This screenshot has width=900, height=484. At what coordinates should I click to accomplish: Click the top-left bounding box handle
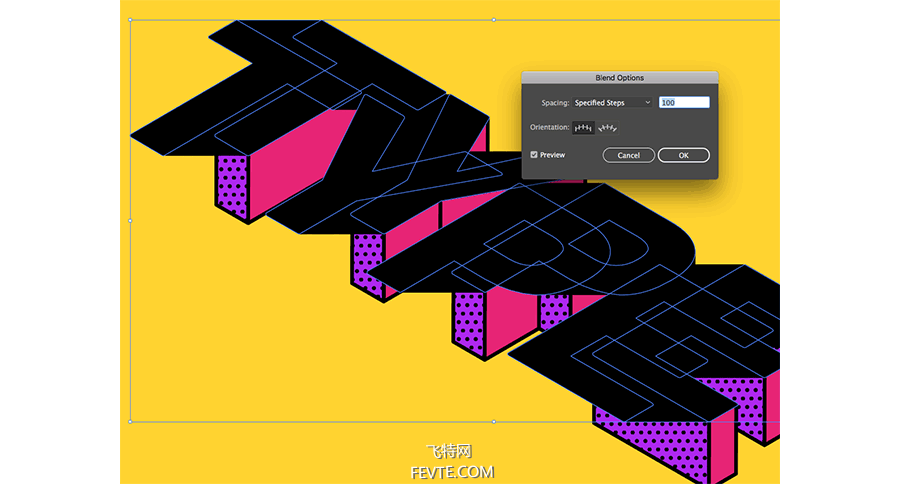point(130,20)
